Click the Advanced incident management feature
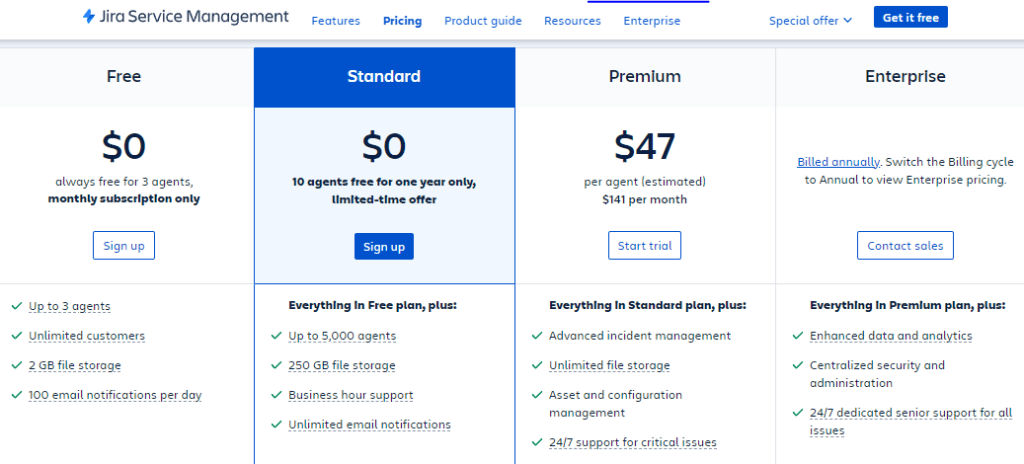1024x464 pixels. pyautogui.click(x=640, y=336)
